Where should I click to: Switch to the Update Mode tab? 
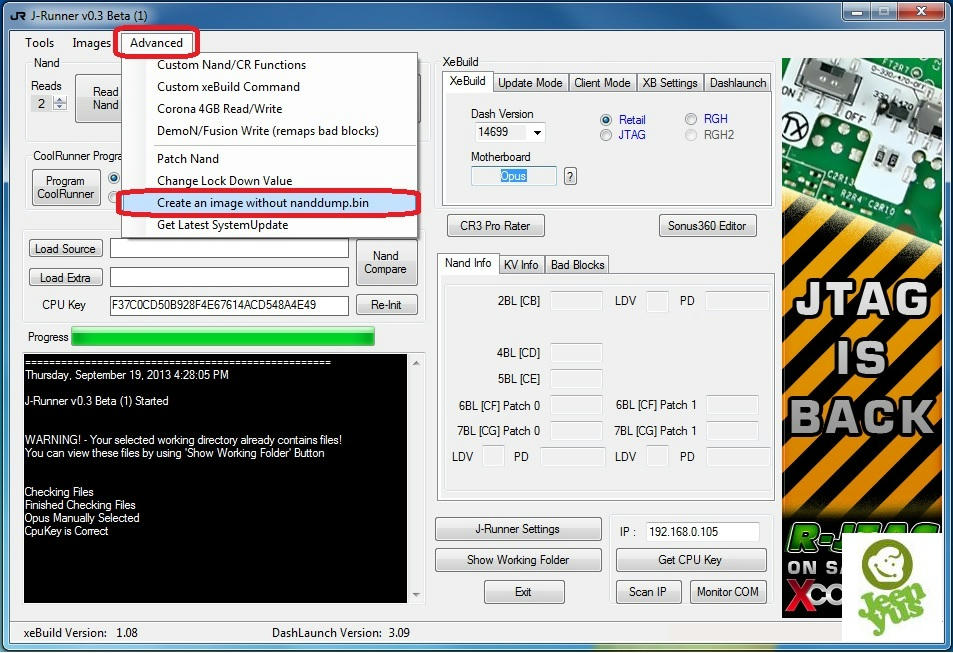pos(530,83)
